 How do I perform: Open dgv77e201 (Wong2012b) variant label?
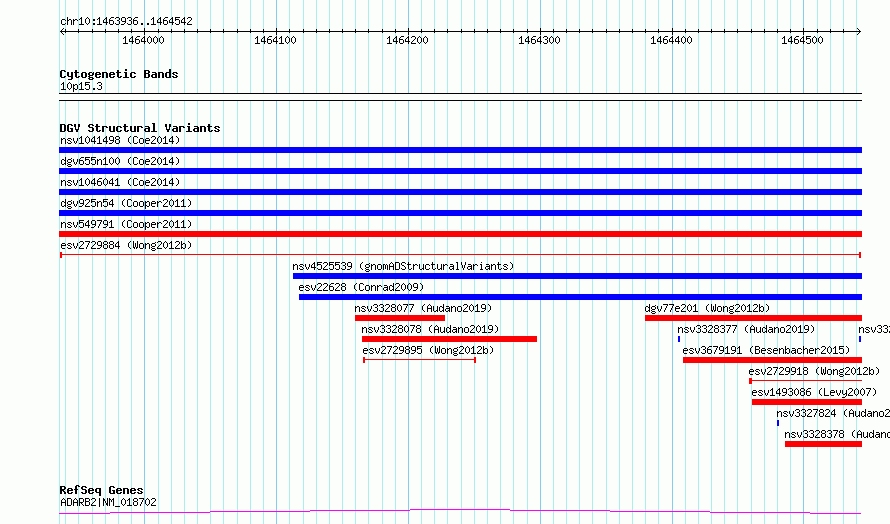(x=707, y=308)
